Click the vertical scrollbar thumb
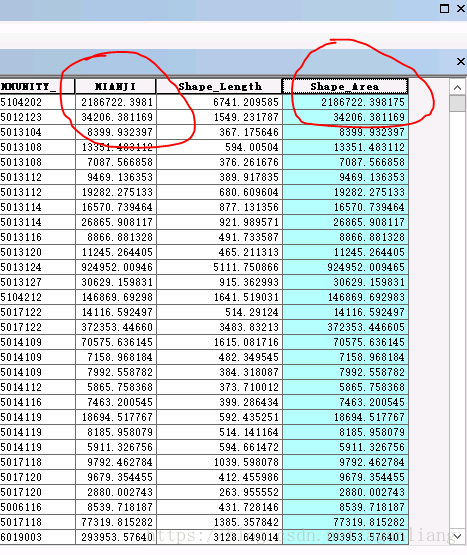467x555 pixels. click(x=457, y=103)
